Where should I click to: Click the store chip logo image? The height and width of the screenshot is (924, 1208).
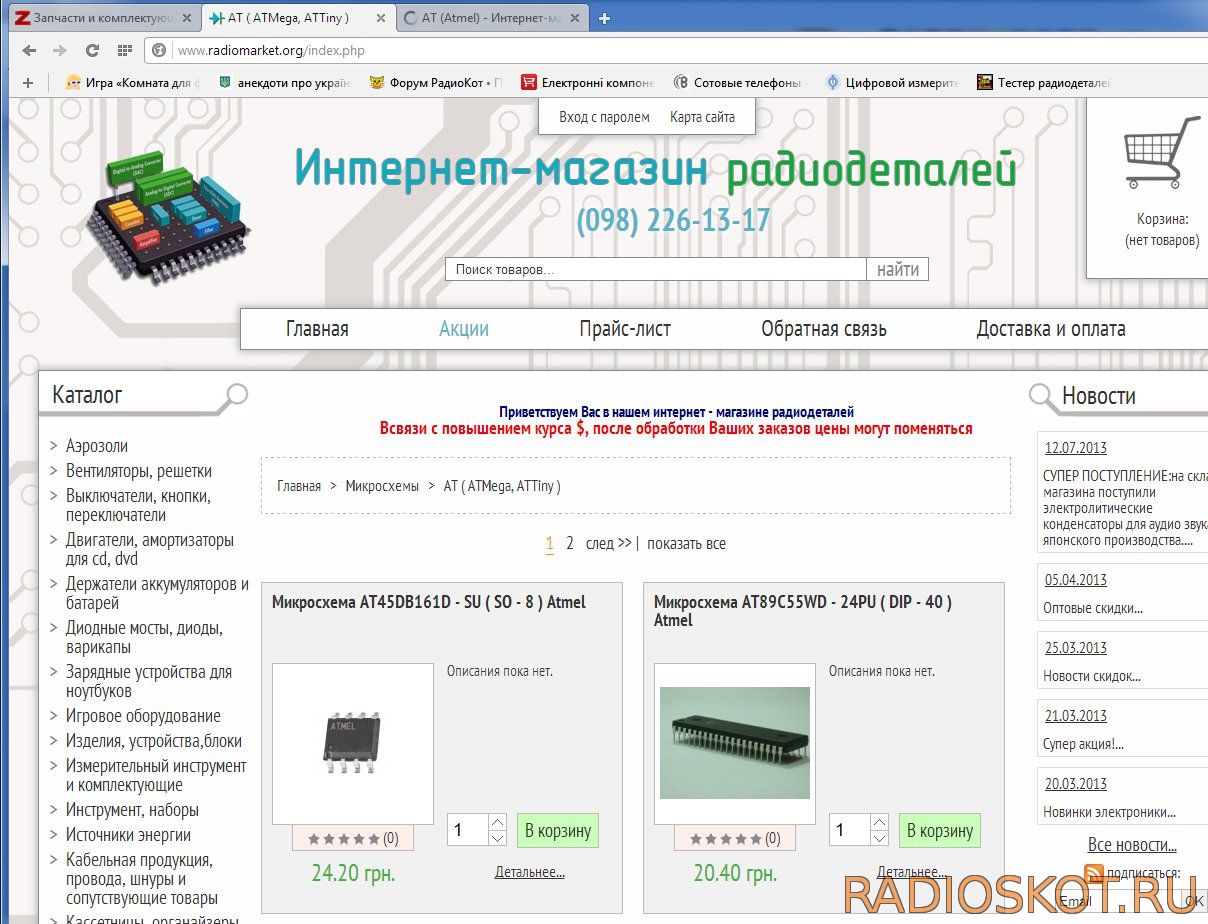click(x=167, y=217)
